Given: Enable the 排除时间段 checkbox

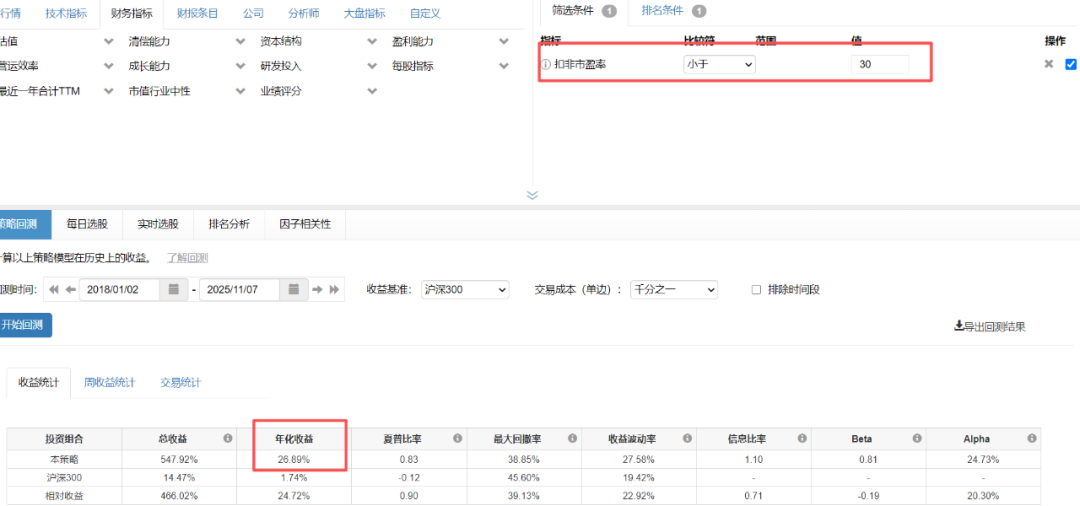Looking at the screenshot, I should tap(756, 290).
